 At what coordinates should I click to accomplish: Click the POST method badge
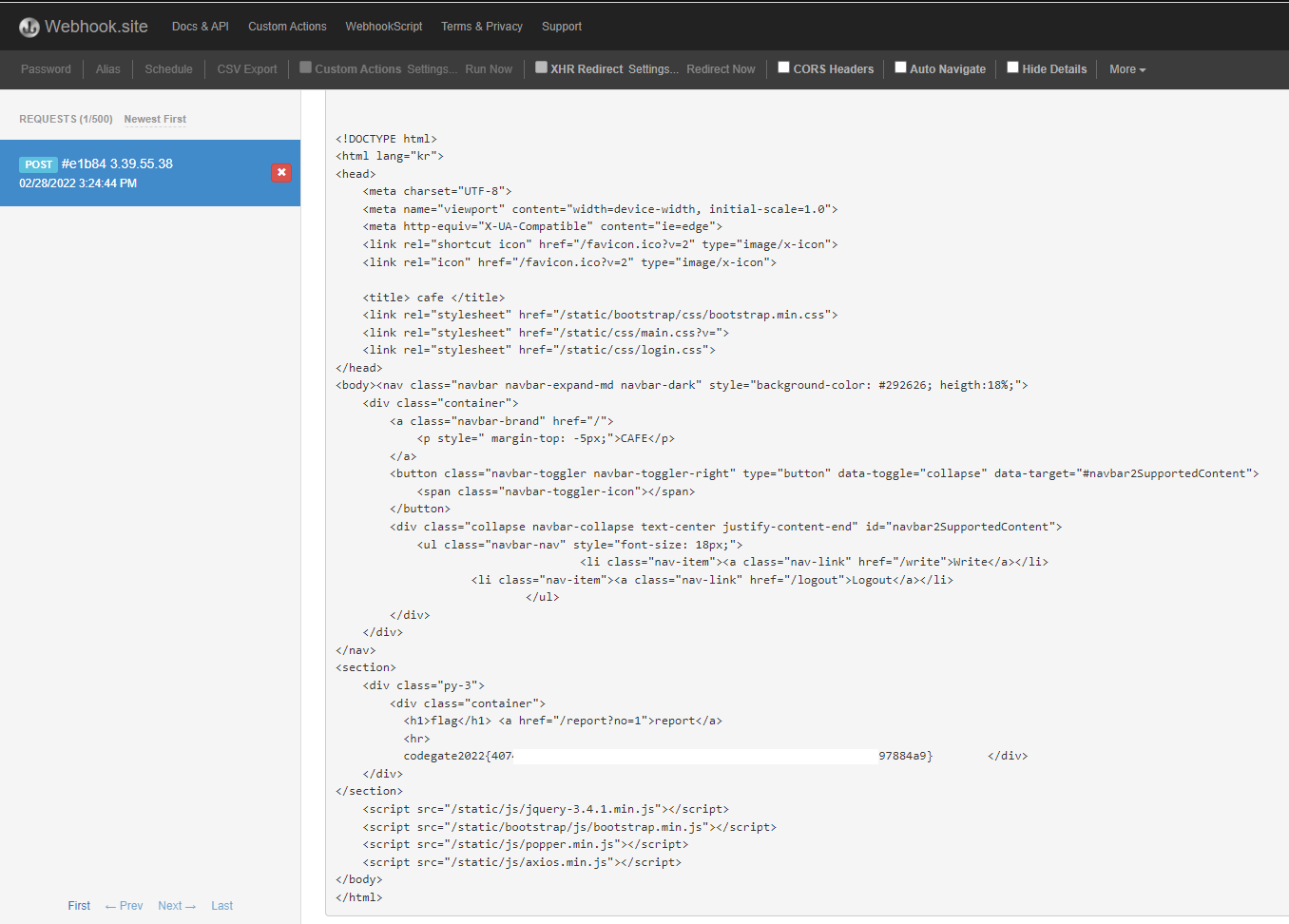pyautogui.click(x=38, y=164)
